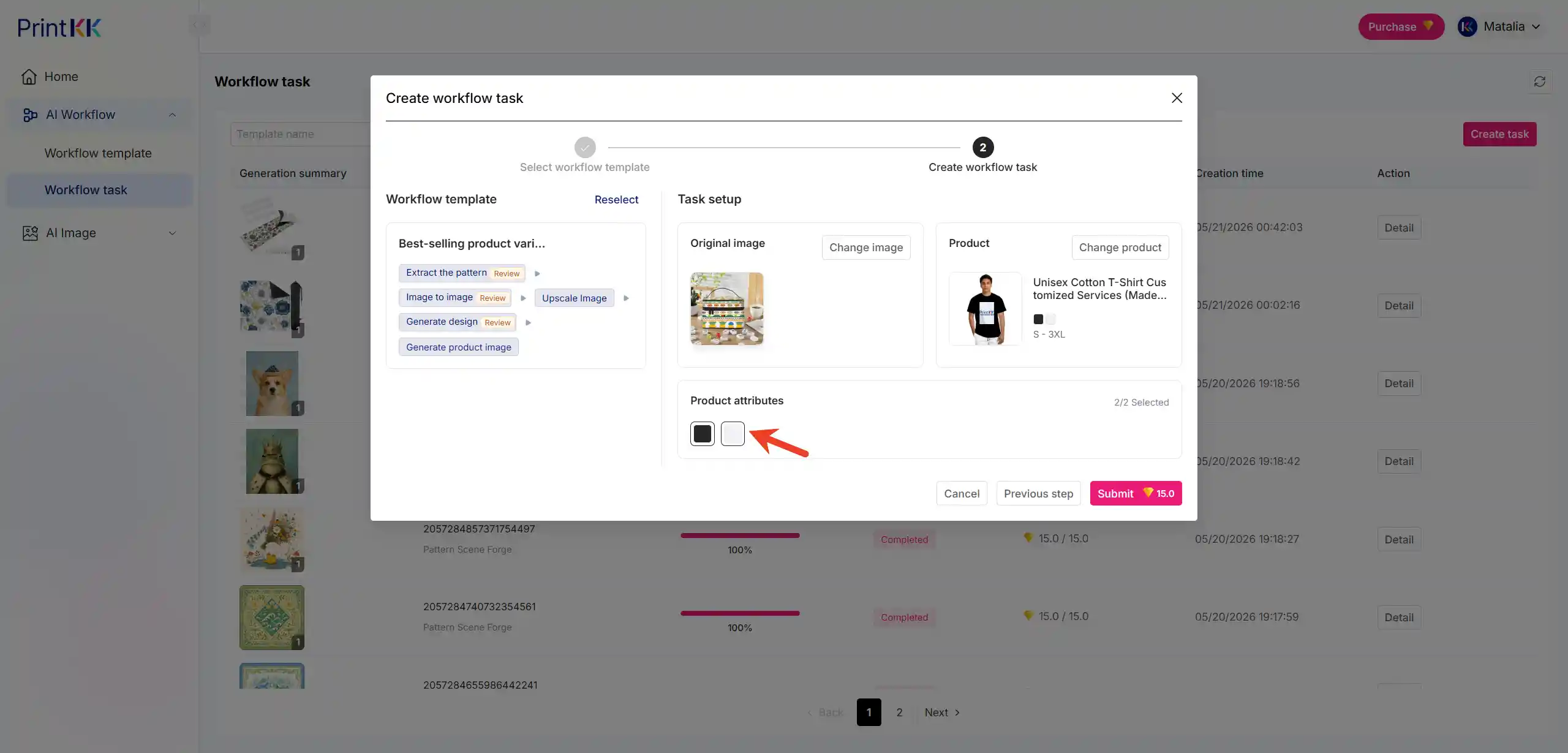This screenshot has width=1568, height=753.
Task: Click the Purchase button
Action: coord(1401,26)
